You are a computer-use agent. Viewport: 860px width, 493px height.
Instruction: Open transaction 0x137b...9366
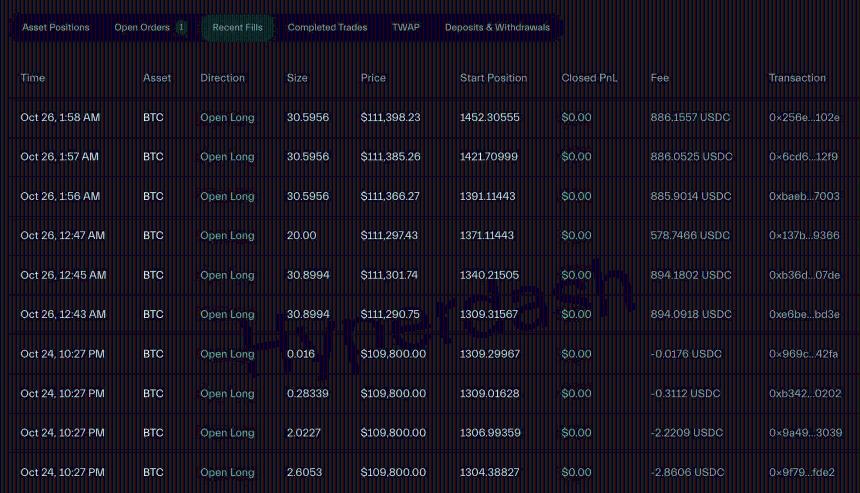click(x=804, y=236)
